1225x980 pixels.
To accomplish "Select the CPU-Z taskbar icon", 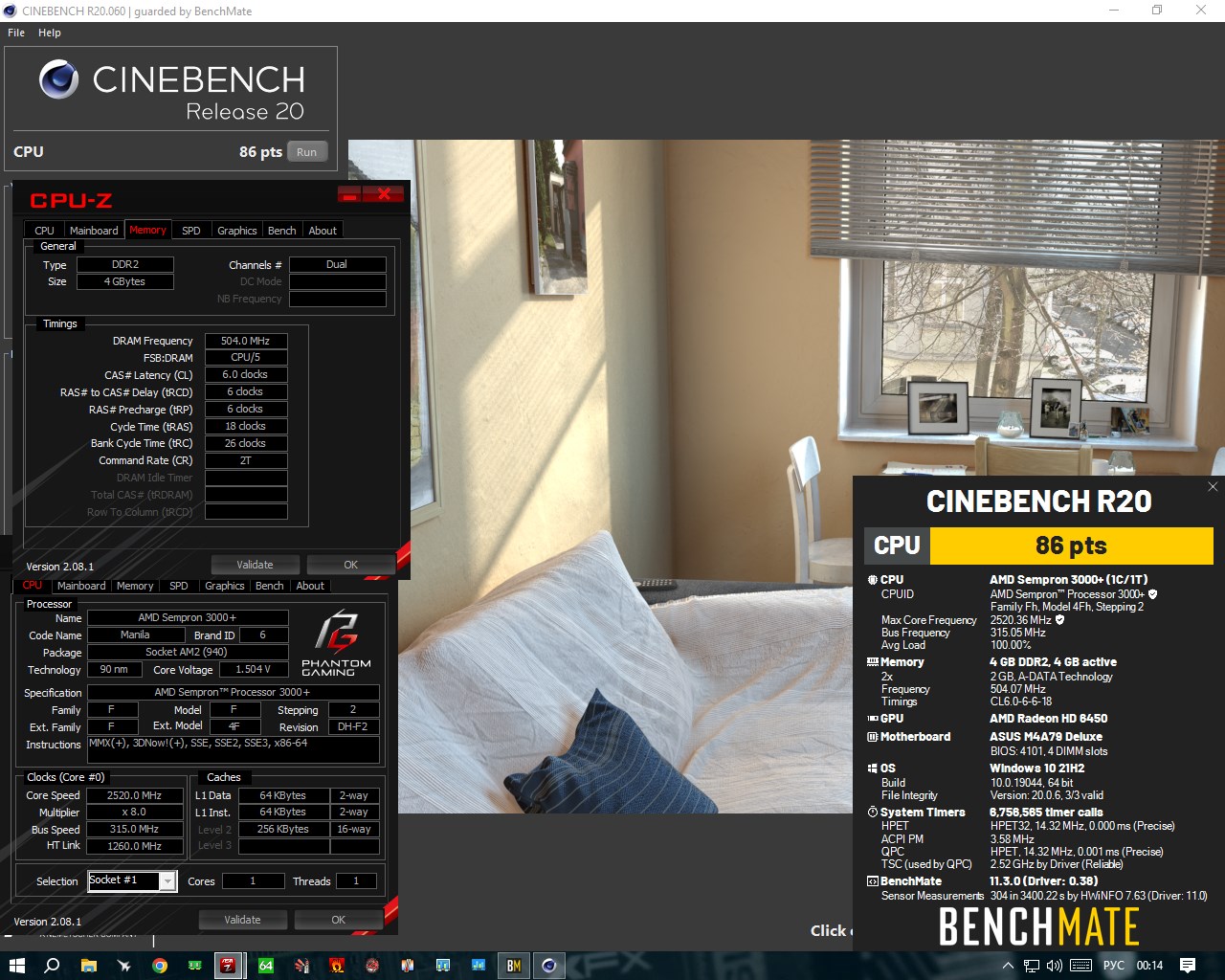I will 228,966.
